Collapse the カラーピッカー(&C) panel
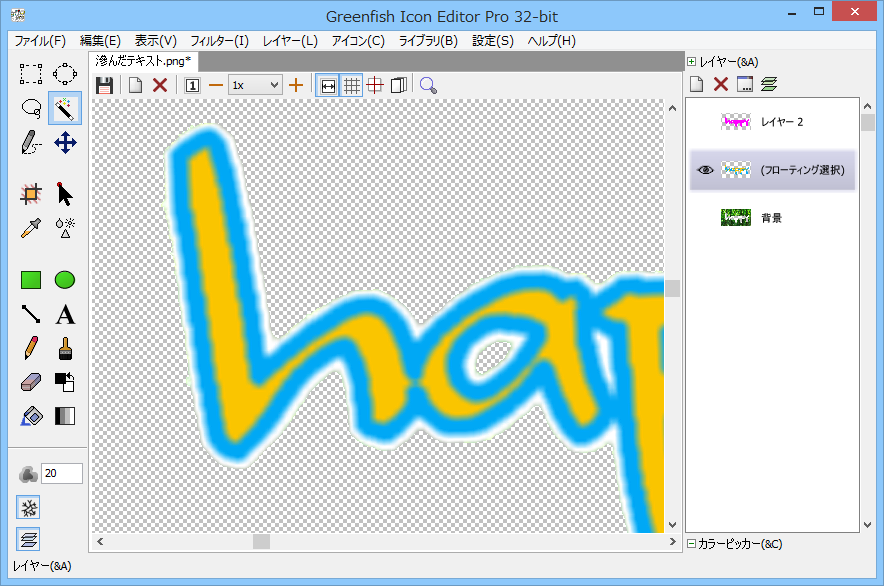 (x=692, y=544)
